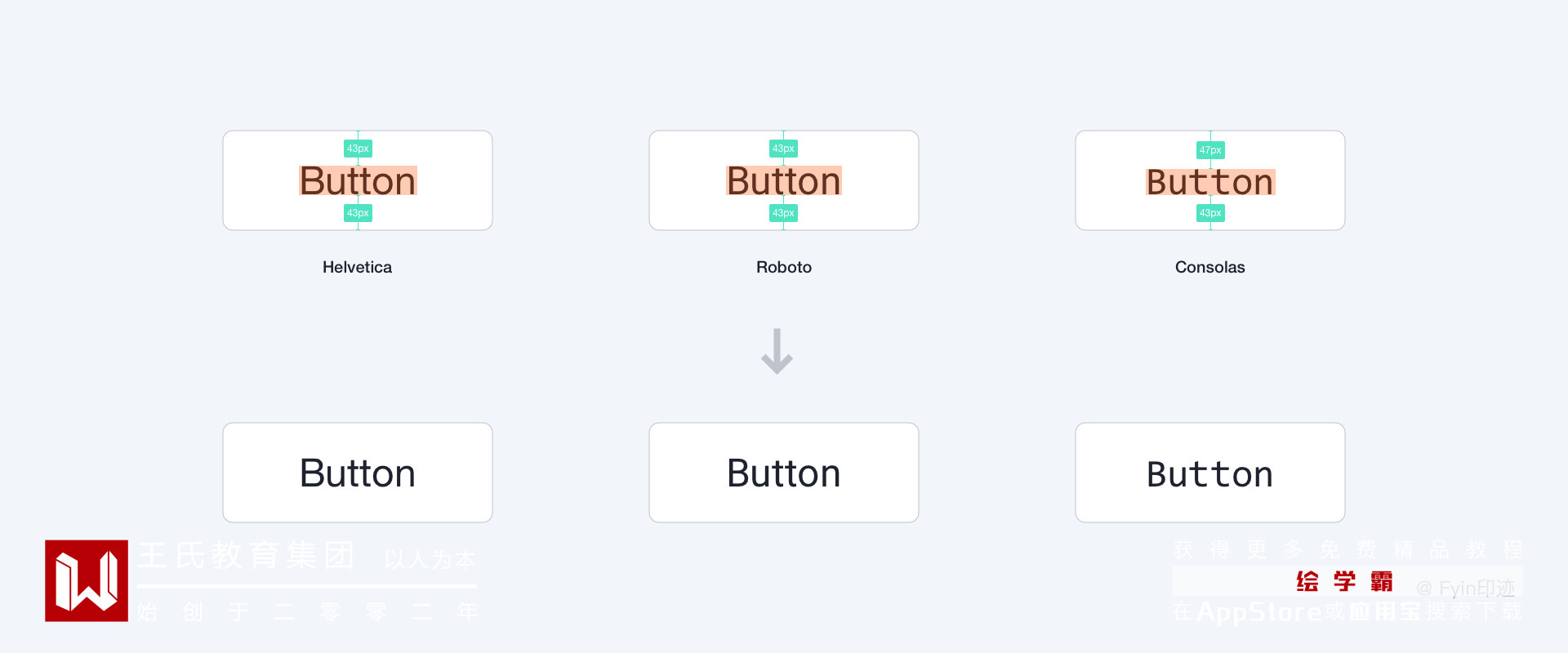1568x653 pixels.
Task: Click the gray downward arrow icon
Action: coord(777,352)
